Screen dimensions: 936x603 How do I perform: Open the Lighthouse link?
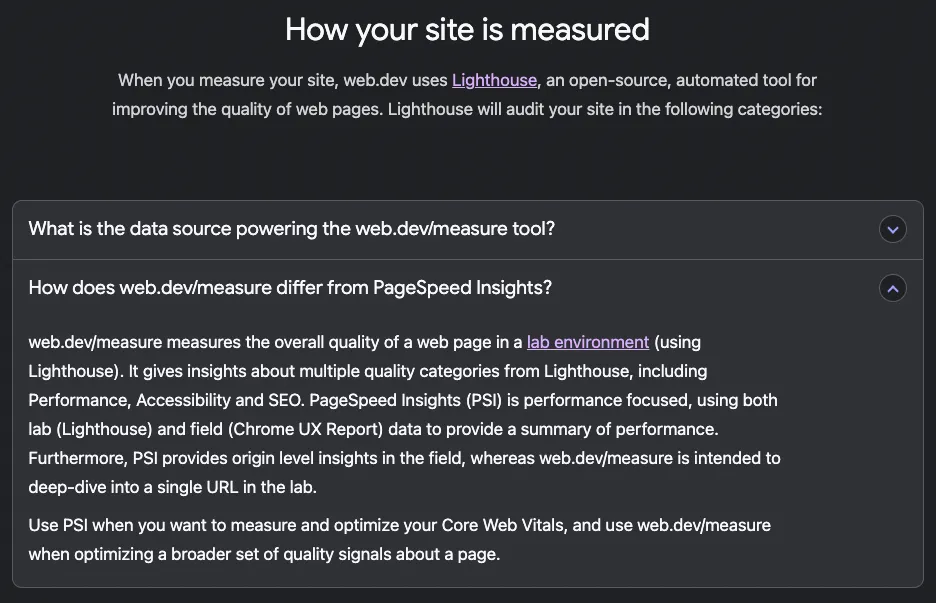click(495, 80)
